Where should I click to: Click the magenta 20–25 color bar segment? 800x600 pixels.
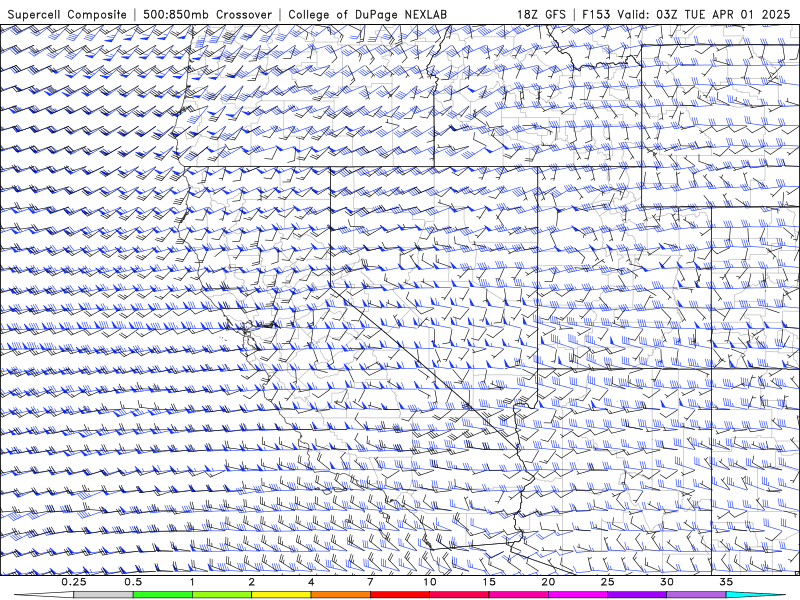(x=578, y=595)
